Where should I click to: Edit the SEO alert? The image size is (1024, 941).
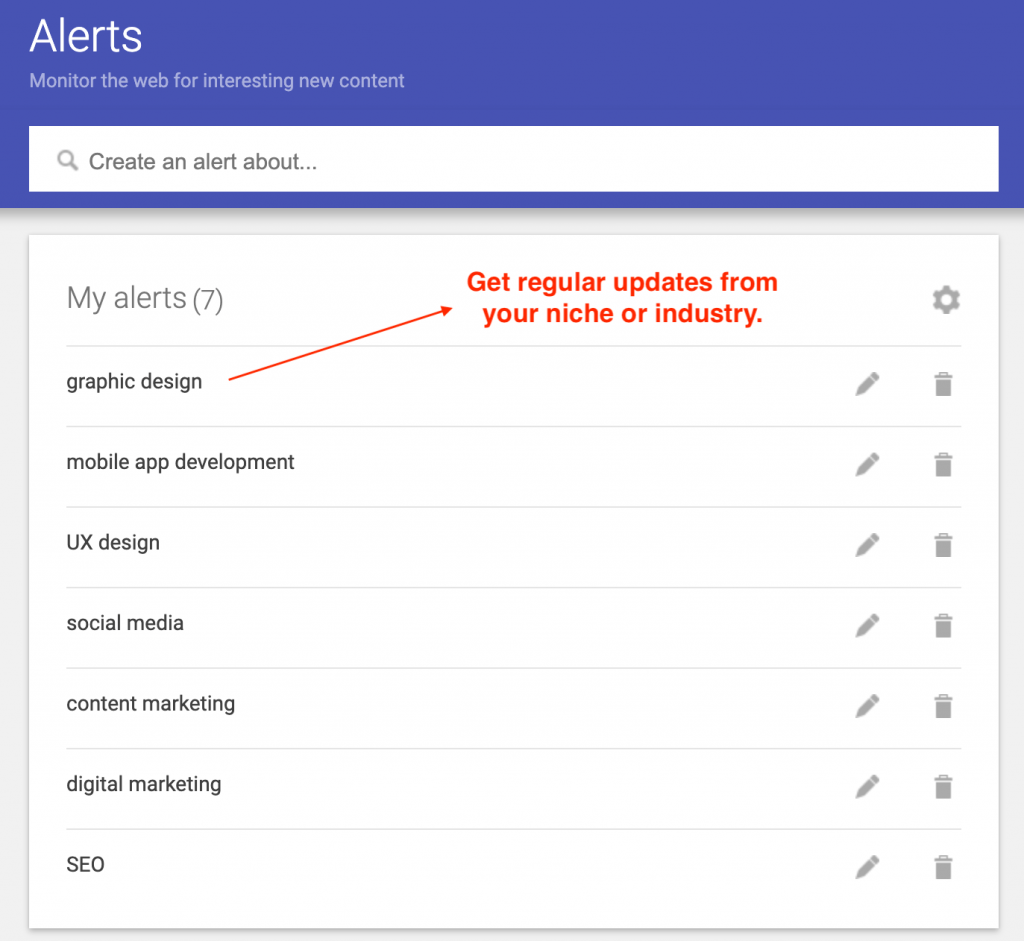[867, 867]
